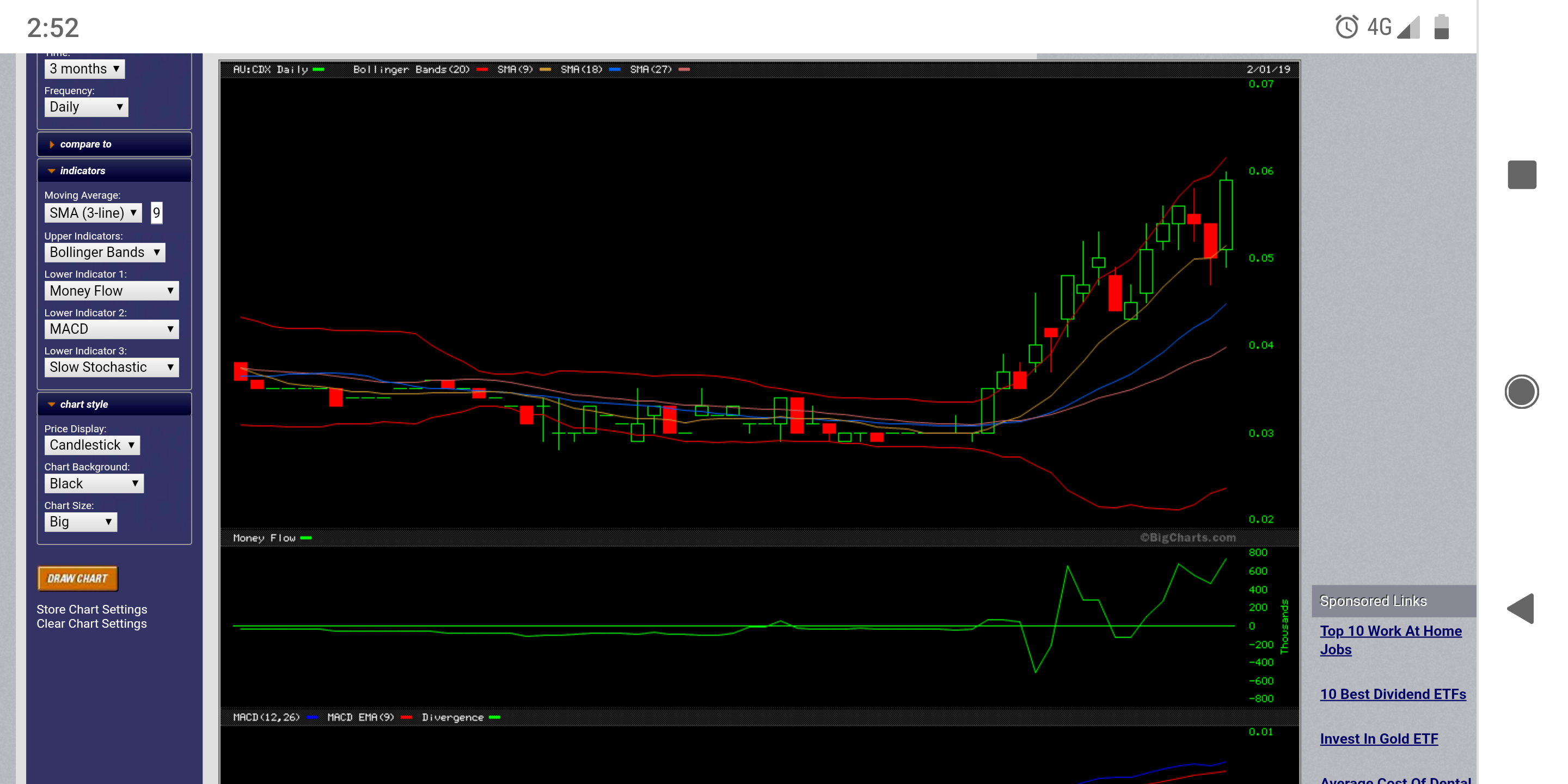Click the Divergence legend label
This screenshot has width=1568, height=784.
coord(452,718)
